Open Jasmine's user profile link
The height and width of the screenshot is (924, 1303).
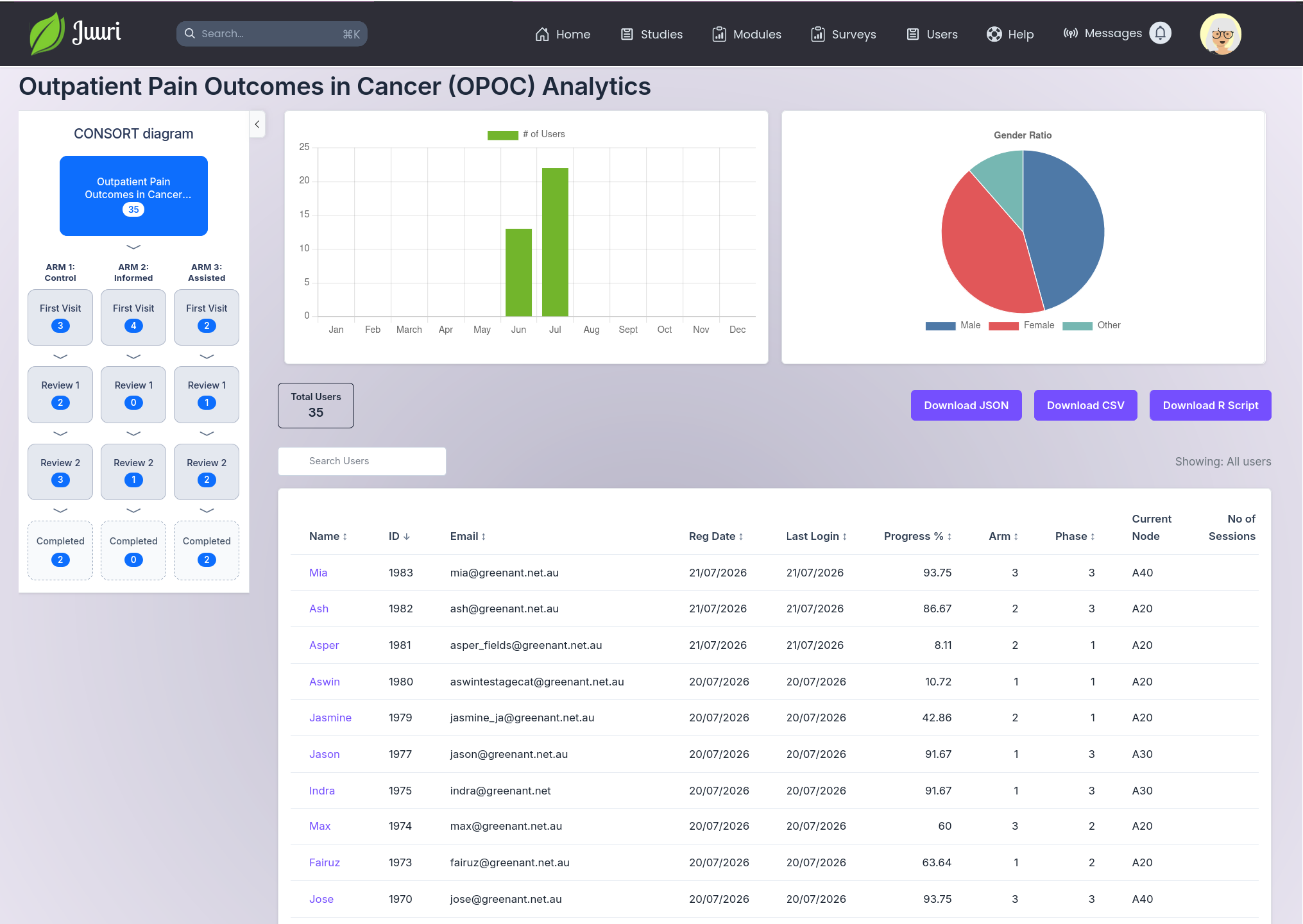[x=330, y=718]
